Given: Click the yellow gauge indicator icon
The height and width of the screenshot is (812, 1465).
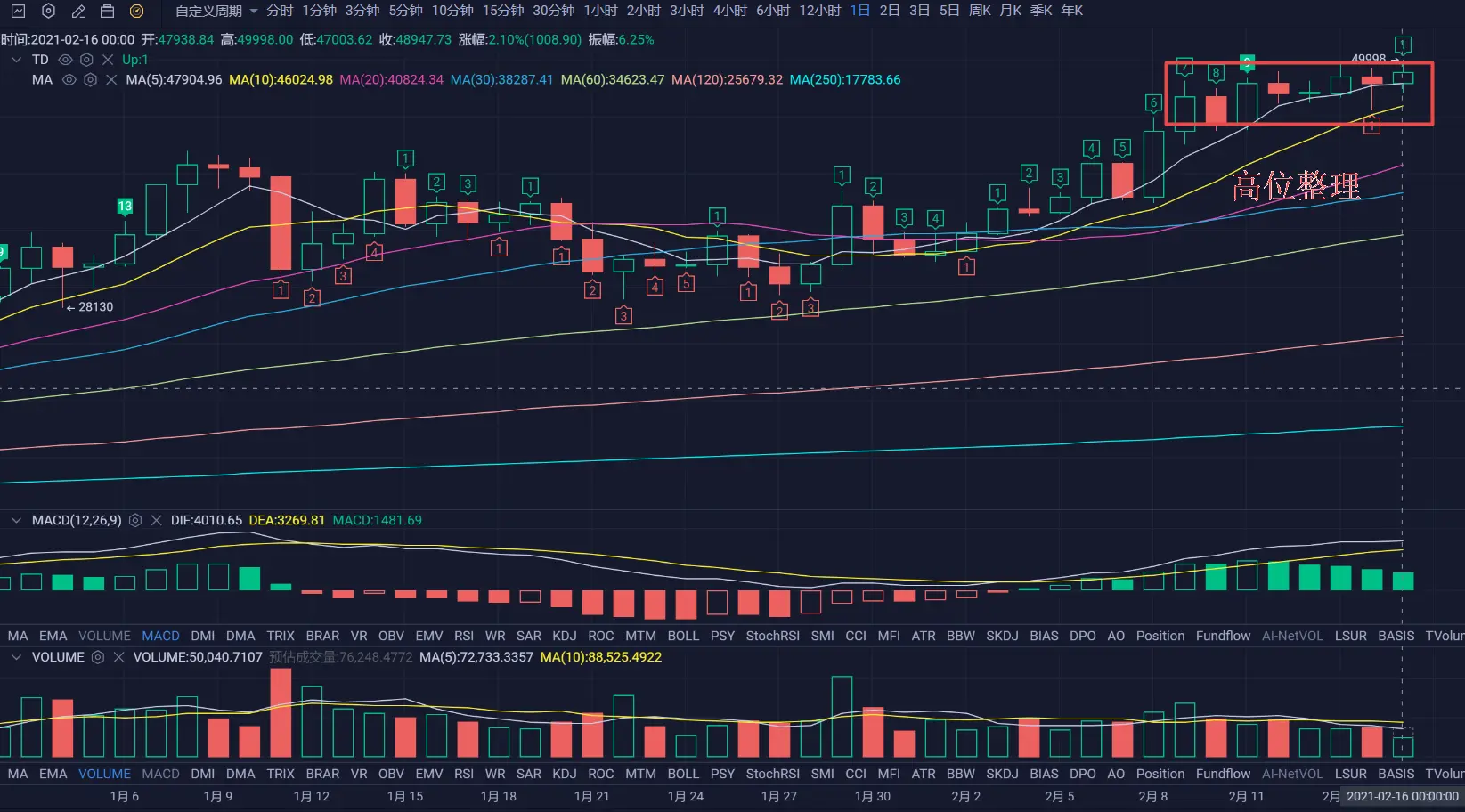Looking at the screenshot, I should (x=136, y=11).
